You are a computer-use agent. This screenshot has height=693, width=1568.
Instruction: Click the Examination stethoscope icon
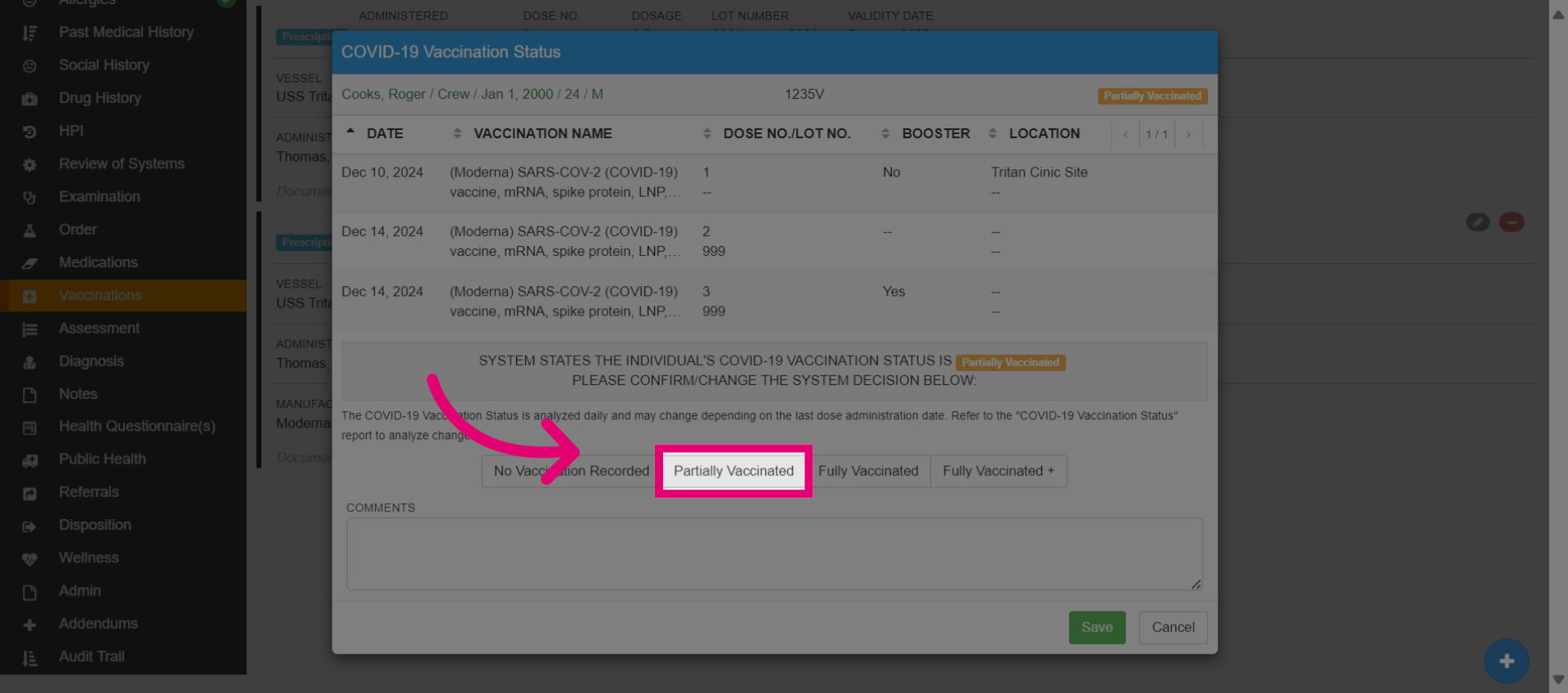point(29,197)
